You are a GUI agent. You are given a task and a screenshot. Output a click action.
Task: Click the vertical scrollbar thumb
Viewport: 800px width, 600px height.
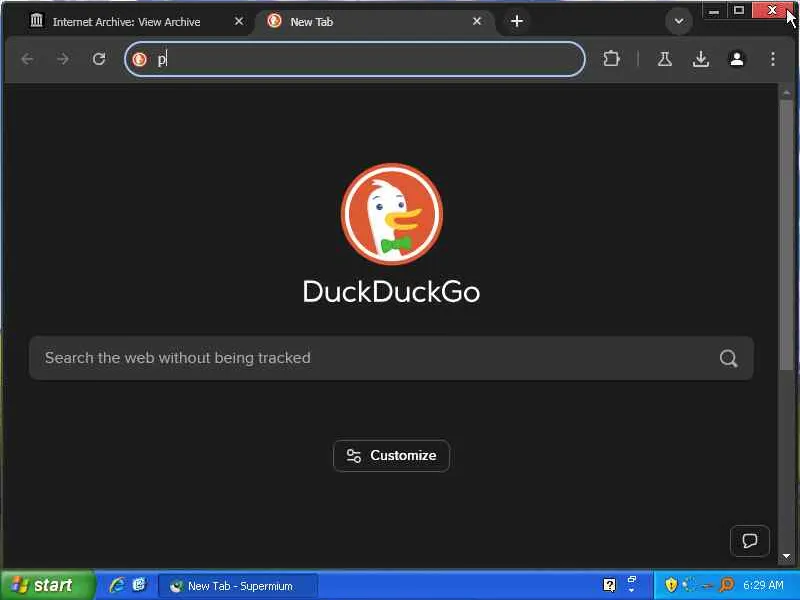(x=786, y=235)
